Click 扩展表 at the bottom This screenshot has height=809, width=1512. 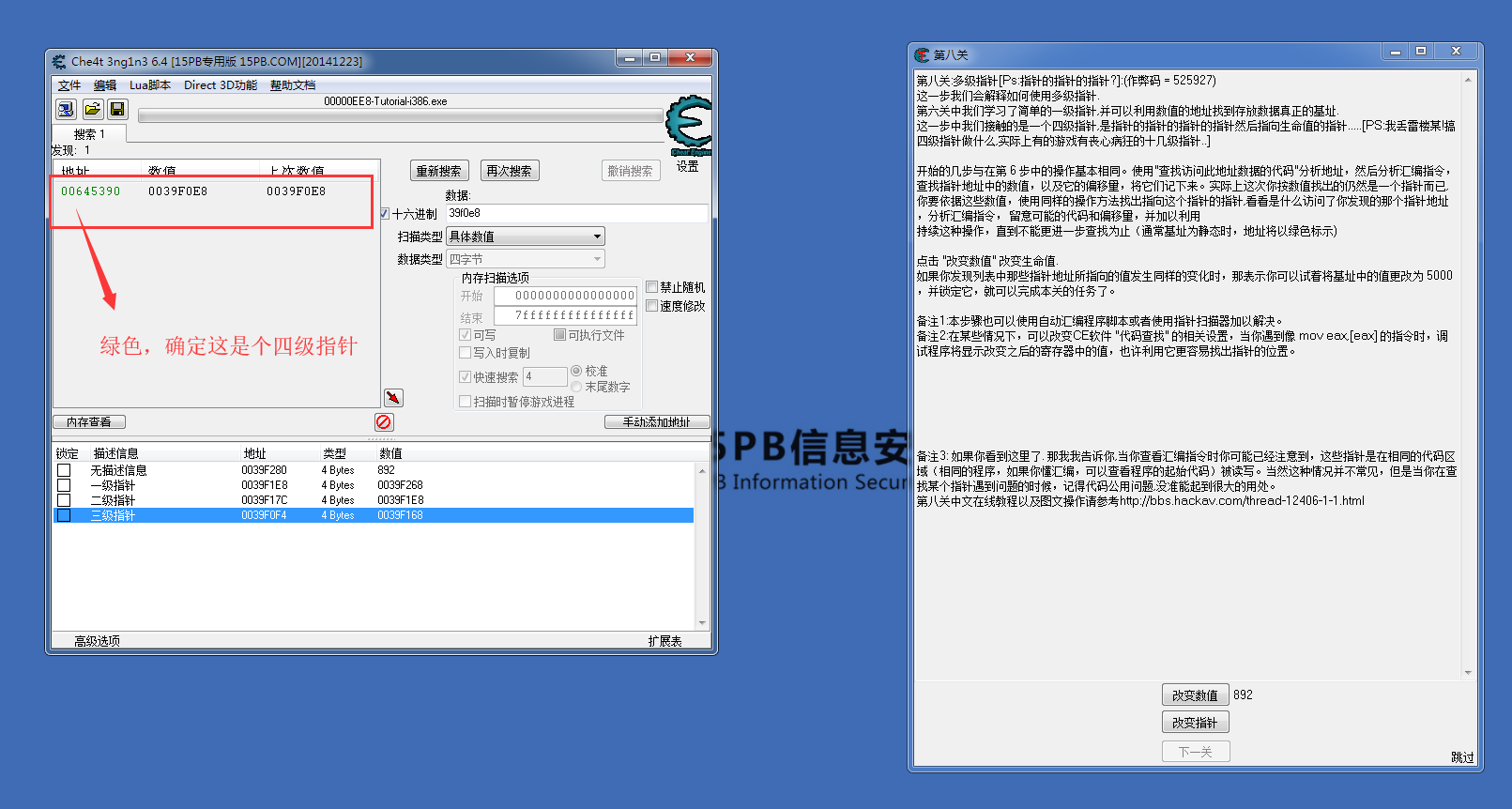coord(664,641)
